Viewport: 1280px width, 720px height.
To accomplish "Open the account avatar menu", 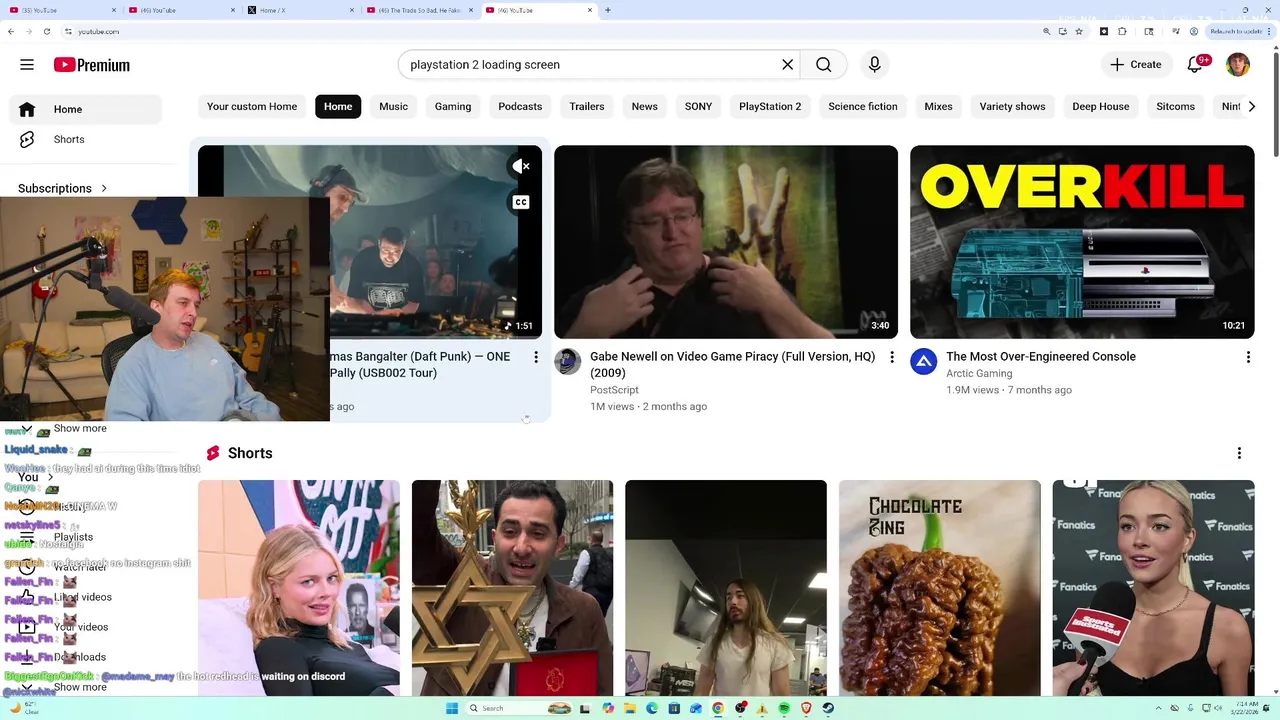I will click(x=1238, y=65).
